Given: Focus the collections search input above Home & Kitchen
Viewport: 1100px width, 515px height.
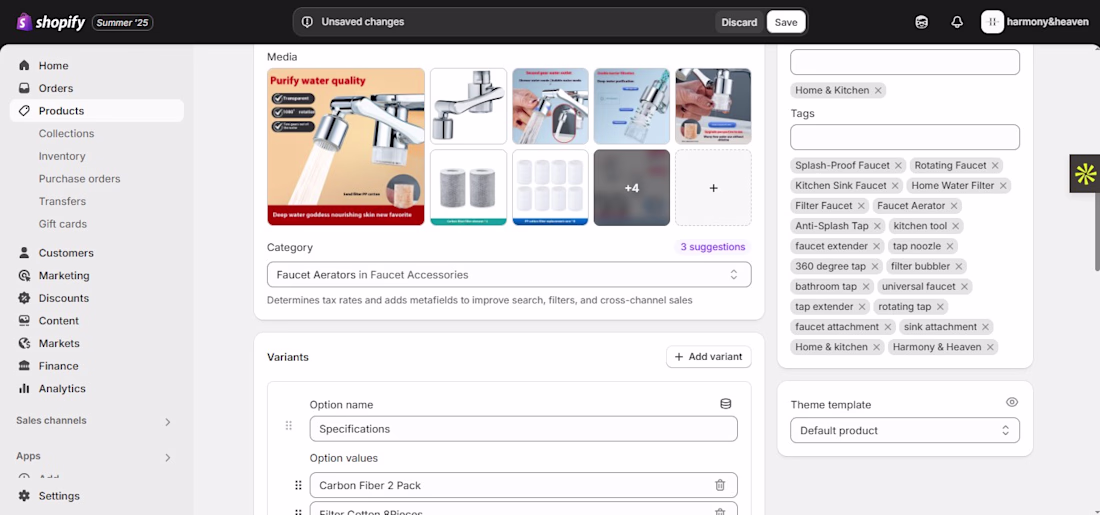Looking at the screenshot, I should [905, 62].
